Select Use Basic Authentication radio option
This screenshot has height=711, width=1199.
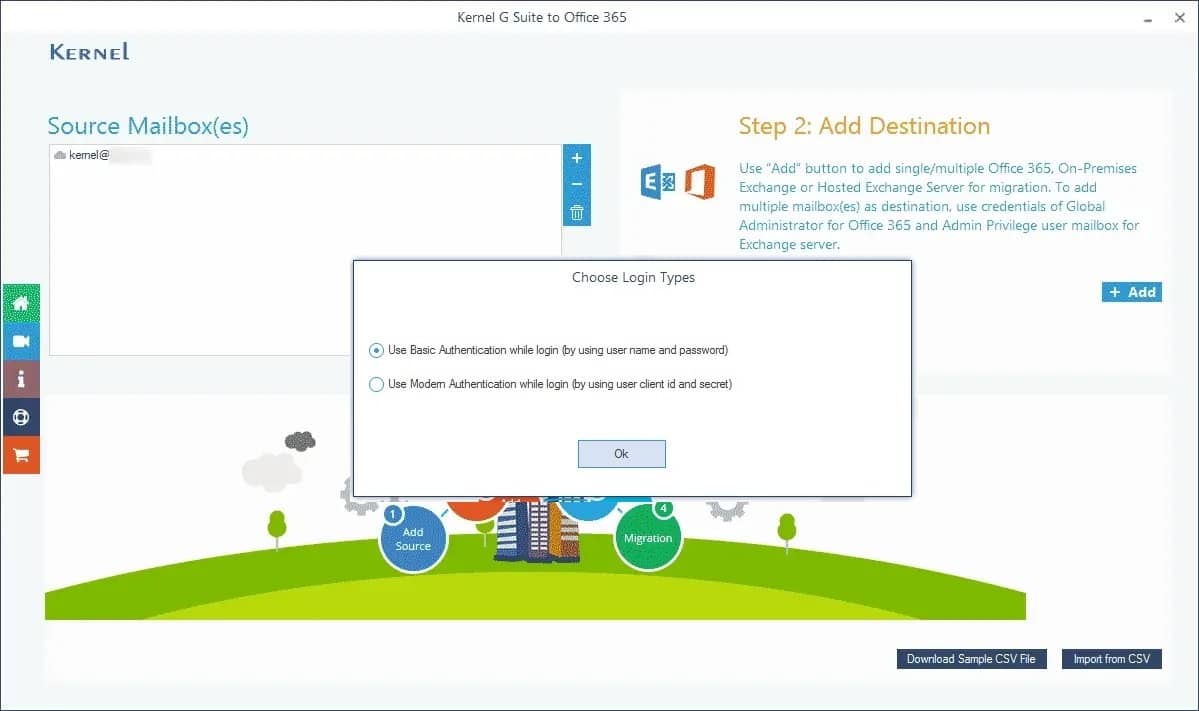(376, 350)
